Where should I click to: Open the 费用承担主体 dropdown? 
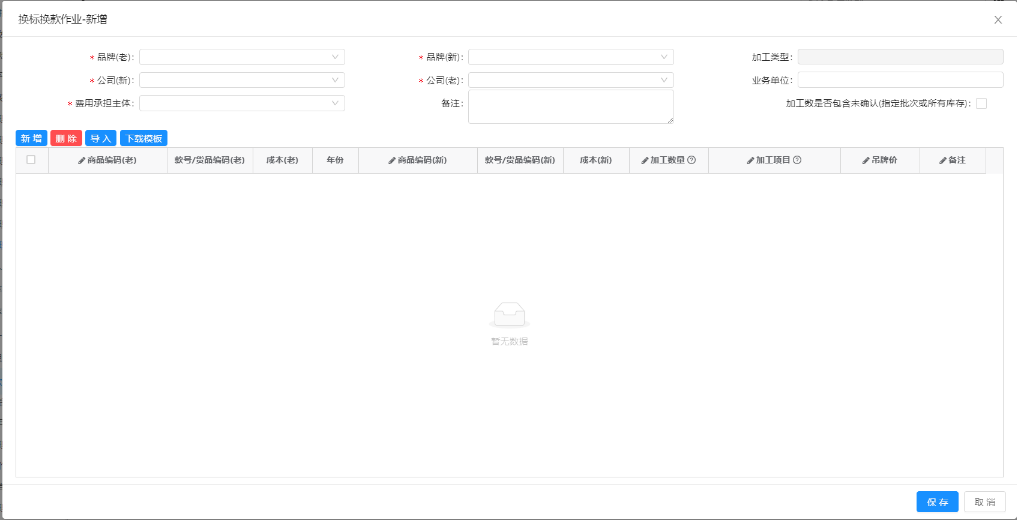tap(241, 103)
